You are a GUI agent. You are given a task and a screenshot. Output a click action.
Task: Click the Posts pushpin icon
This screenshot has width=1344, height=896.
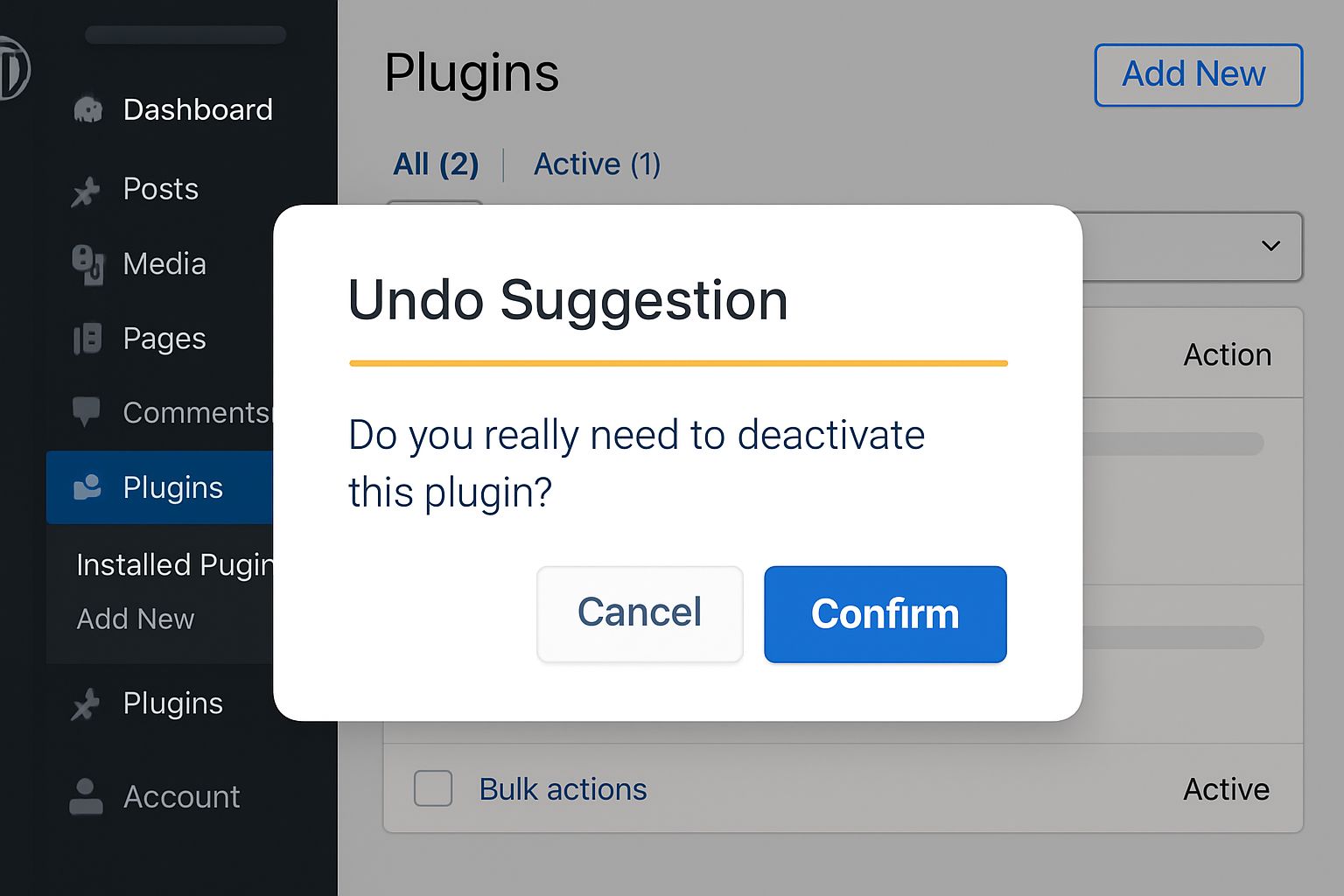coord(86,191)
